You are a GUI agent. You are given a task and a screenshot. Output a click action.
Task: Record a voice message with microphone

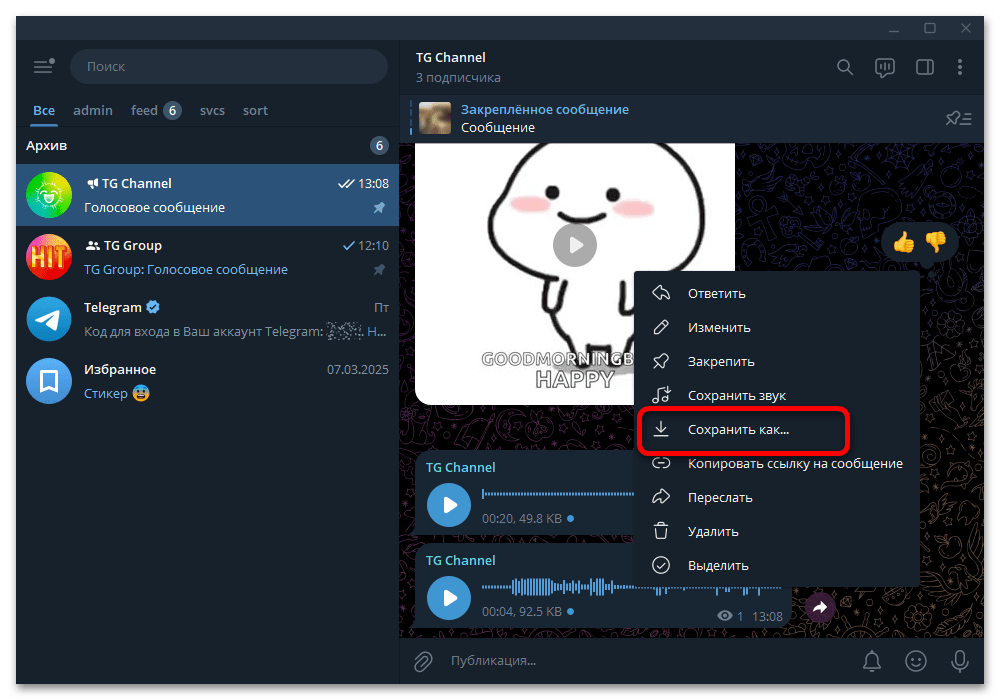pyautogui.click(x=960, y=661)
